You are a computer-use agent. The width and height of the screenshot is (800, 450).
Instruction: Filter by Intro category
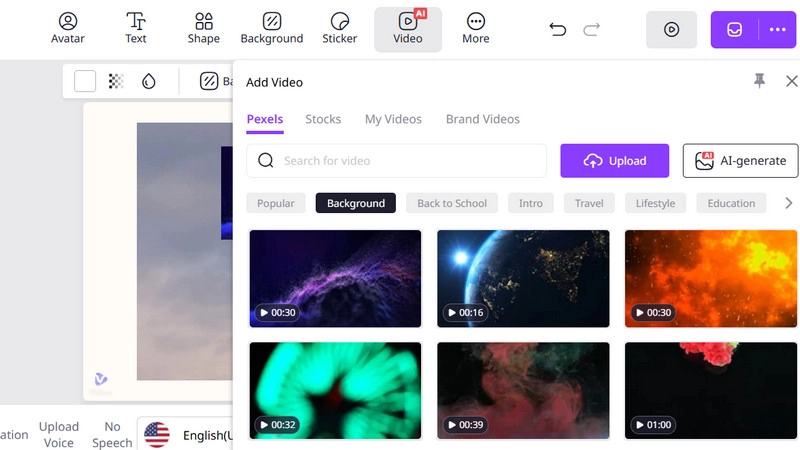click(531, 203)
